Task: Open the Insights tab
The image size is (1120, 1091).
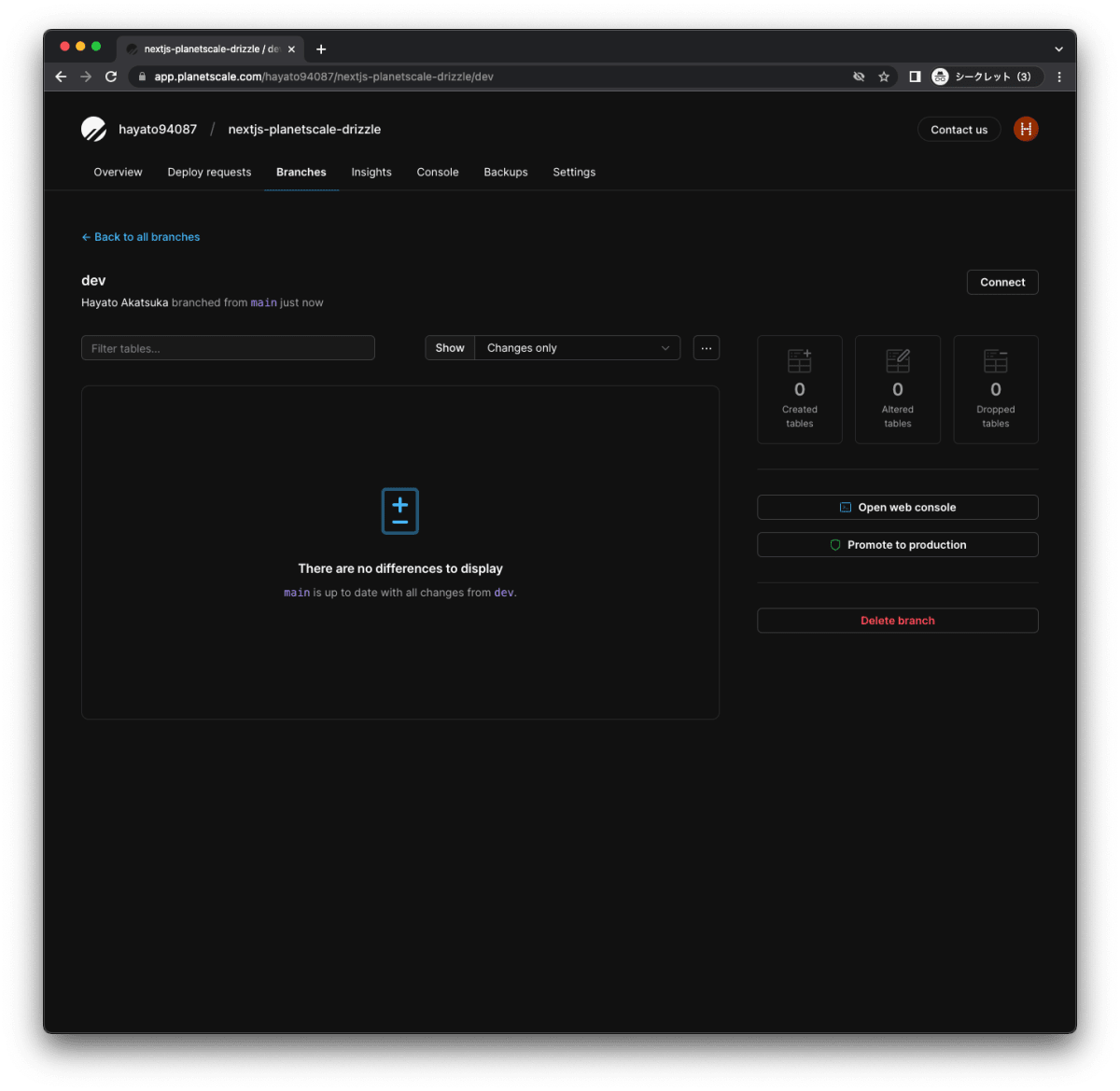Action: 371,172
